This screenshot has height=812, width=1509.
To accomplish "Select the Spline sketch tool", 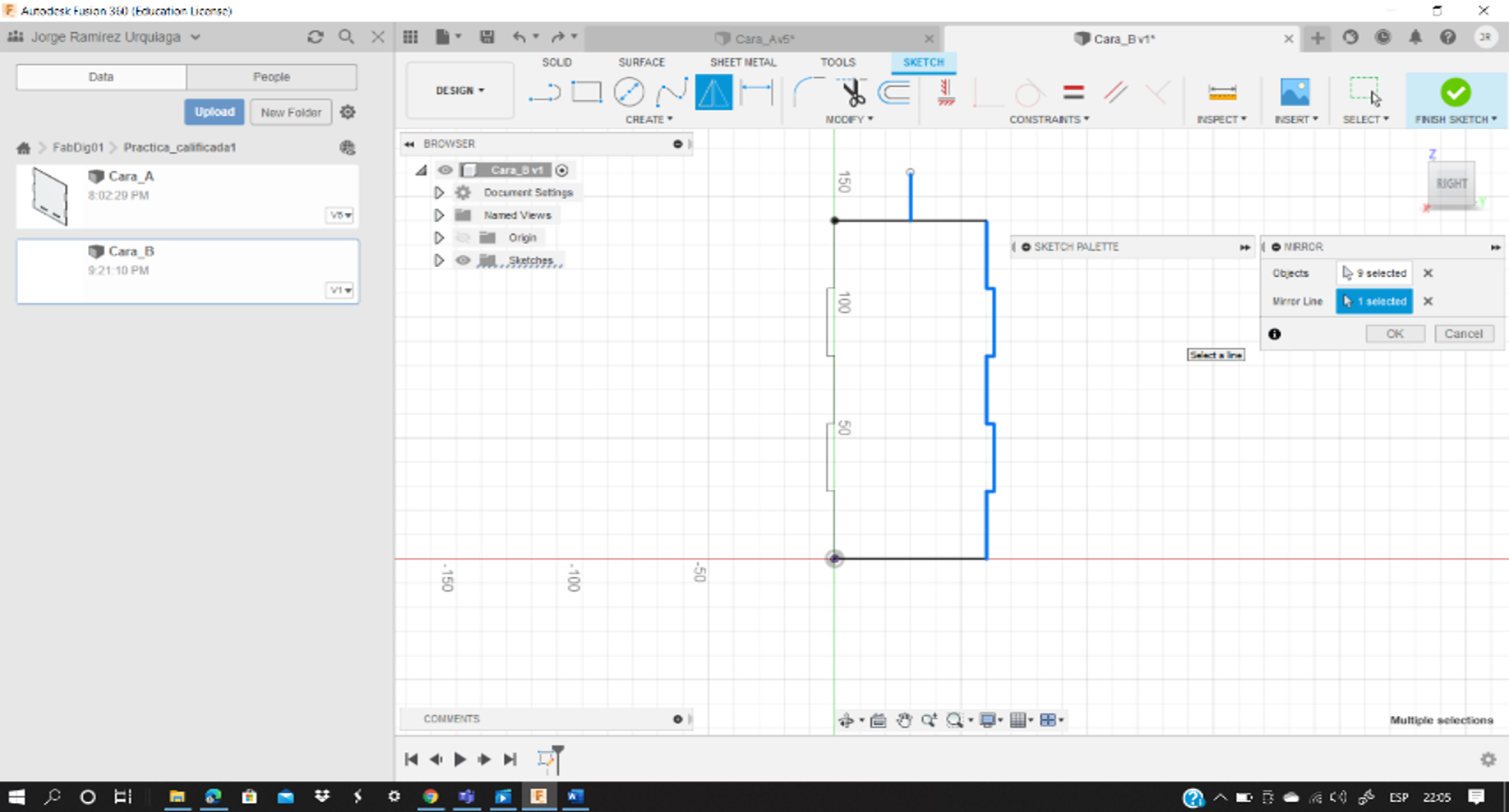I will point(671,92).
